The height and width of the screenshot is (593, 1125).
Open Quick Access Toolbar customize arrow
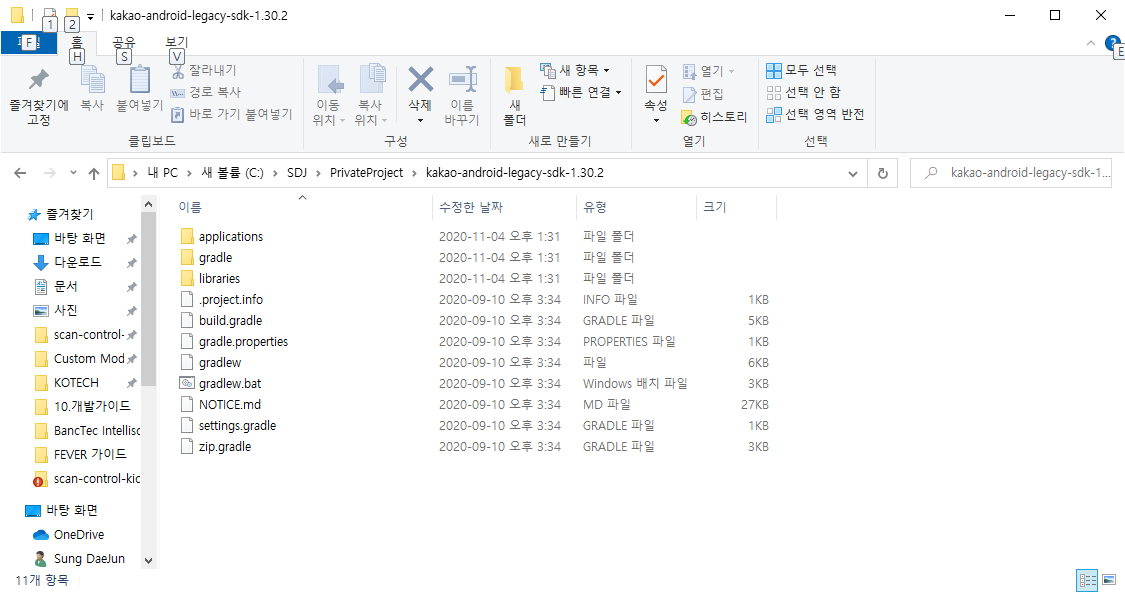coord(90,16)
